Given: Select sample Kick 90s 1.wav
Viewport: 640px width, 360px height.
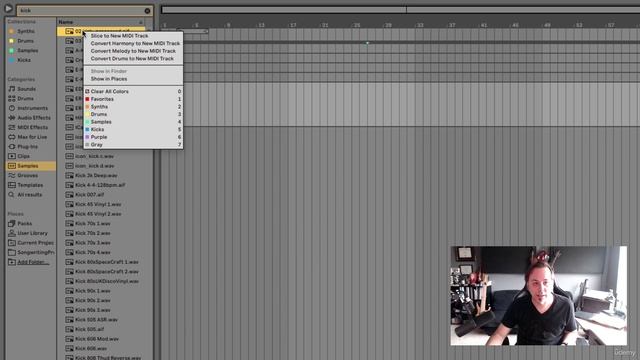Looking at the screenshot, I should (93, 291).
